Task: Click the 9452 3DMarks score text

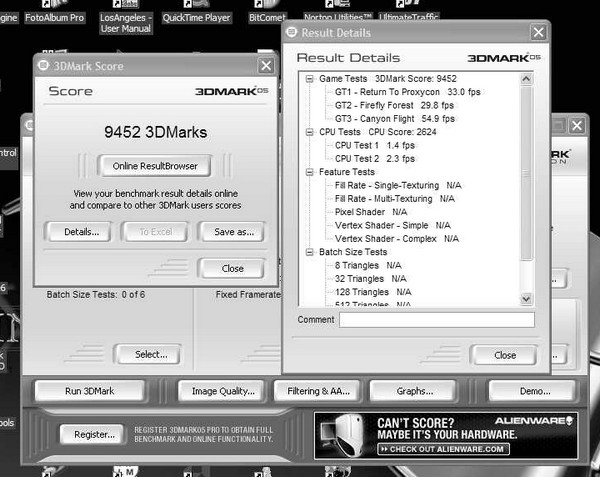Action: [155, 132]
